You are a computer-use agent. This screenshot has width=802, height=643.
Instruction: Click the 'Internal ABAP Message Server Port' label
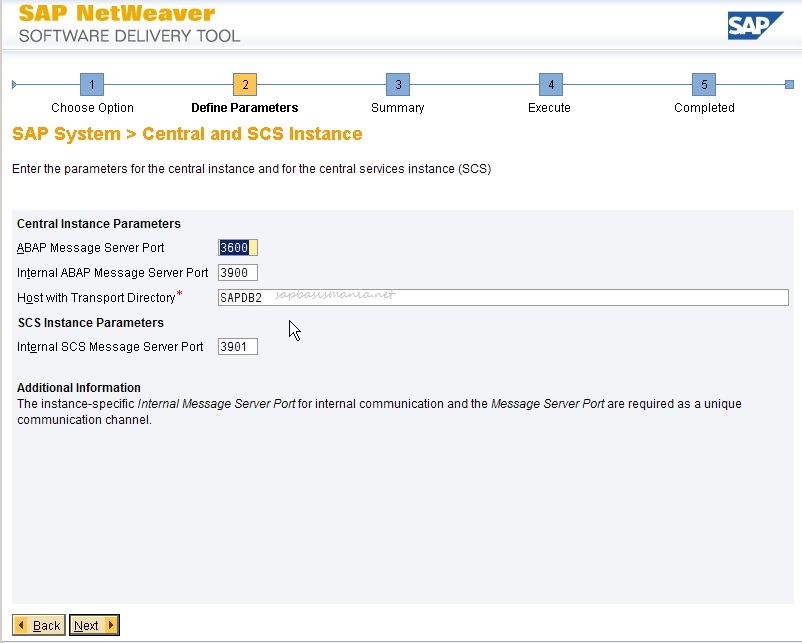click(x=113, y=273)
